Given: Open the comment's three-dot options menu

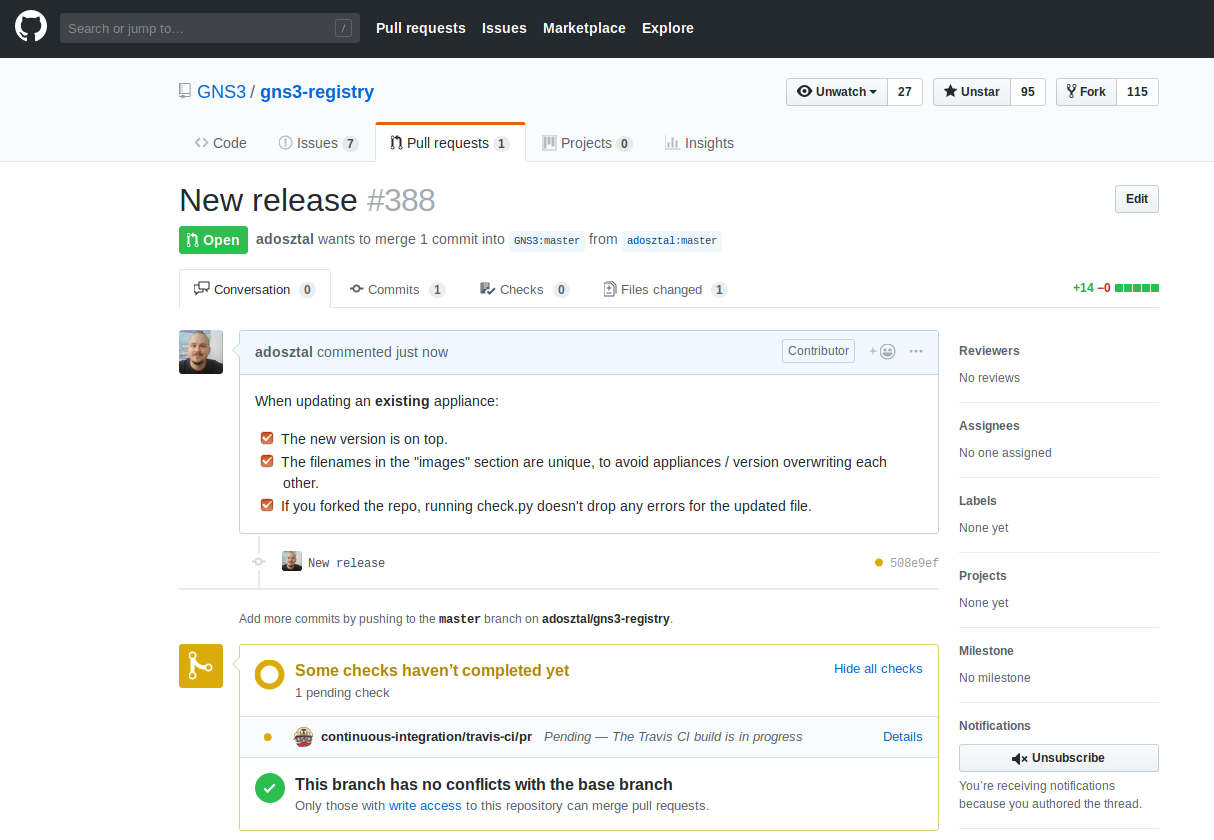Looking at the screenshot, I should pos(916,351).
